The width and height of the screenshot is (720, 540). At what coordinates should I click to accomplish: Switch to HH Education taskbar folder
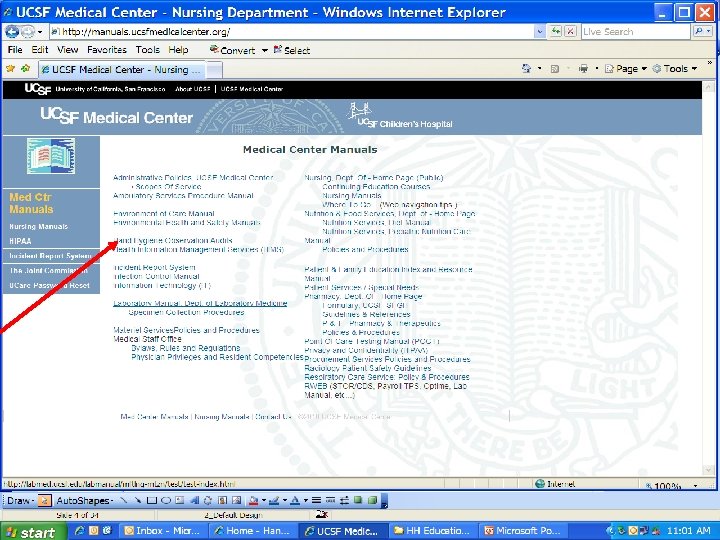[433, 531]
